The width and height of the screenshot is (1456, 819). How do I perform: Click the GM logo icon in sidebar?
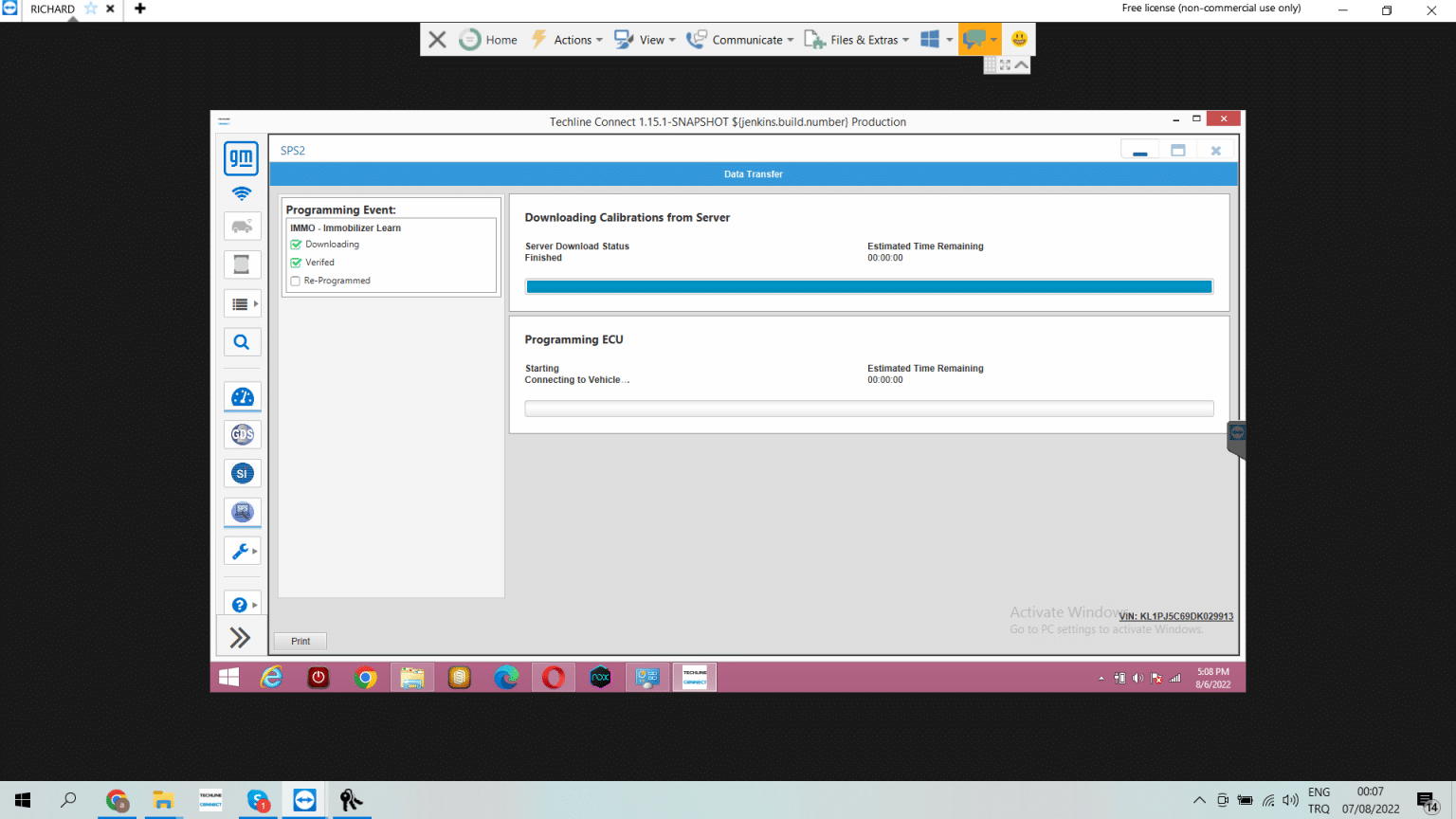(x=241, y=157)
